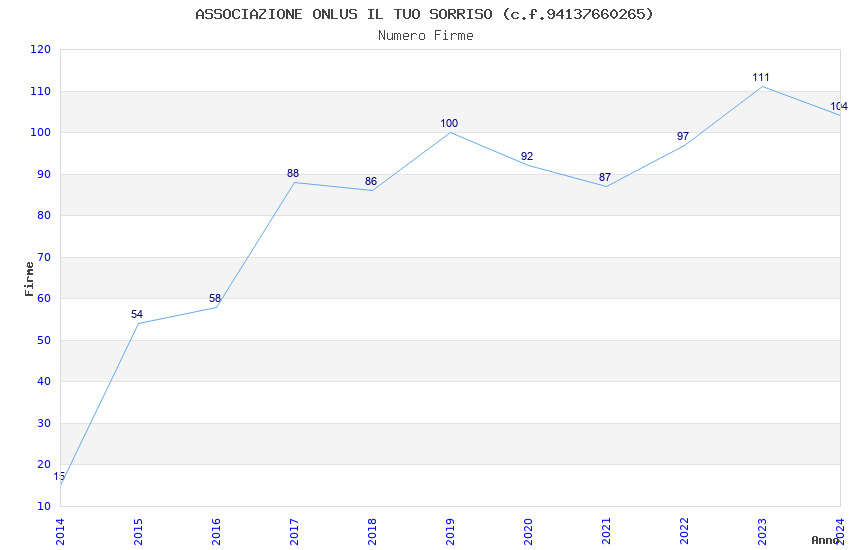Viewport: 850px width, 550px height.
Task: Click the y-axis value 120
Action: 41,49
